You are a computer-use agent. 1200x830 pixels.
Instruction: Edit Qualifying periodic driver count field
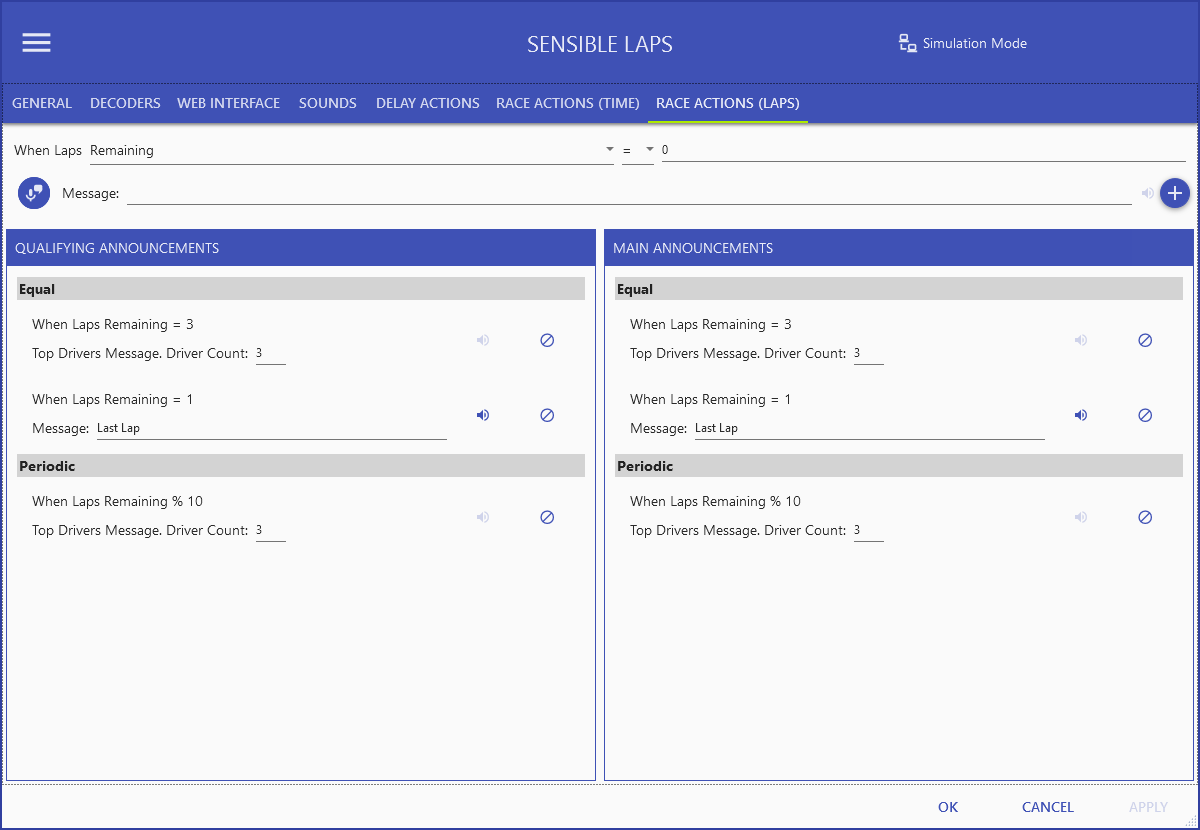(x=270, y=530)
